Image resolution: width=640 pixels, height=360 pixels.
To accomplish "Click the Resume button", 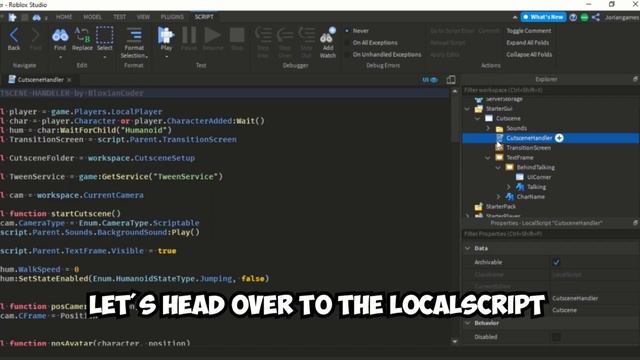I will pos(213,36).
